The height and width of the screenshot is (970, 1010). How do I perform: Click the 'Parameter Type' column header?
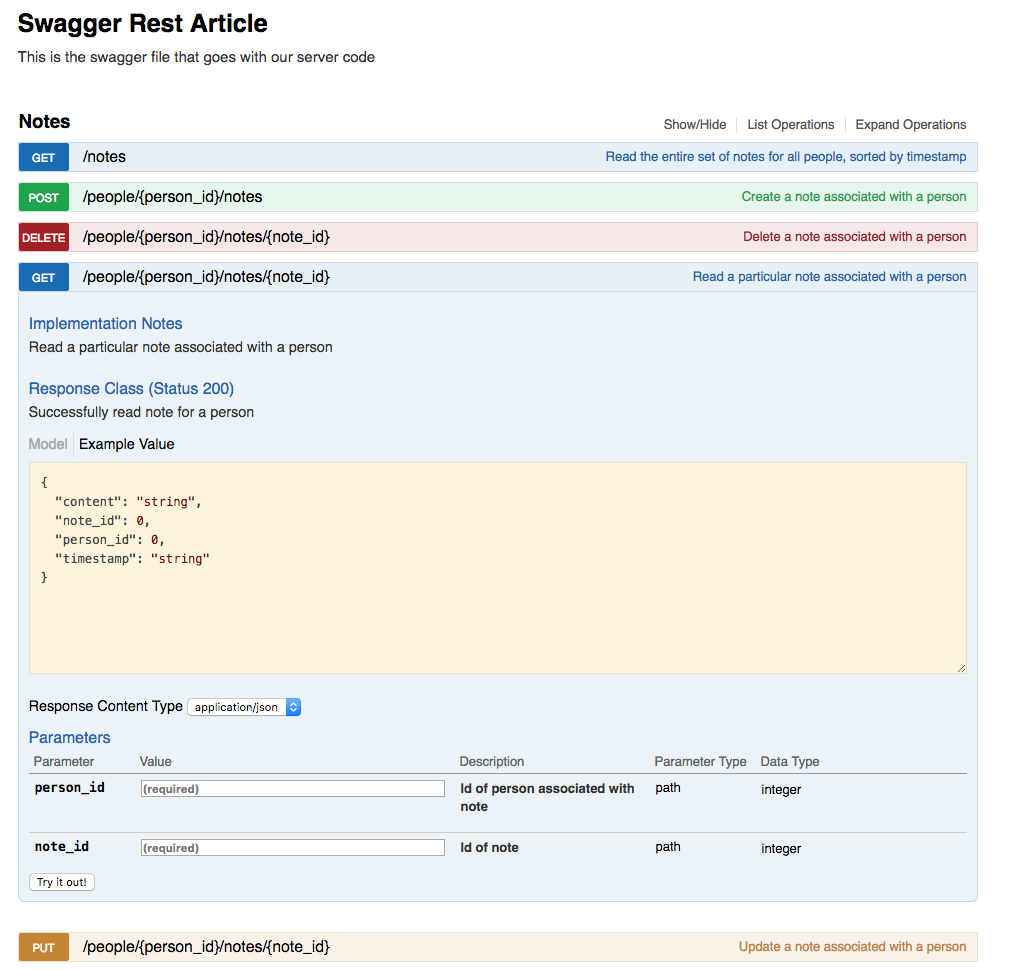(700, 762)
